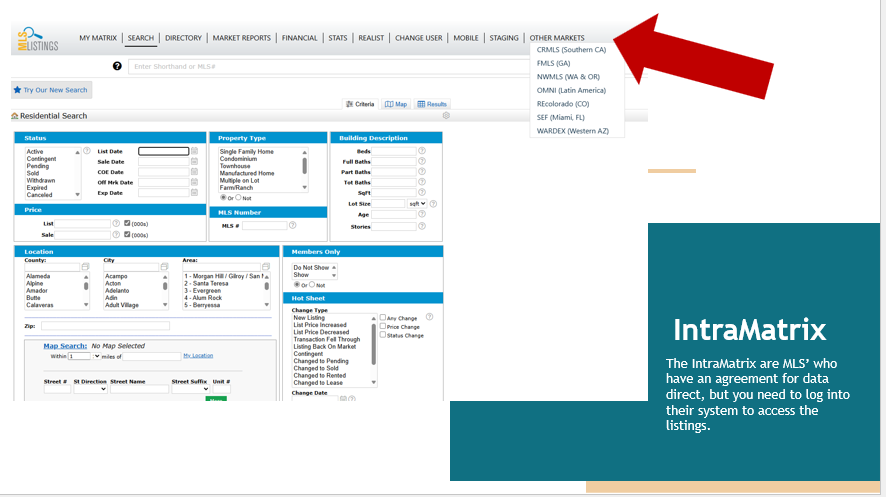Show help for Sqft field

click(422, 193)
